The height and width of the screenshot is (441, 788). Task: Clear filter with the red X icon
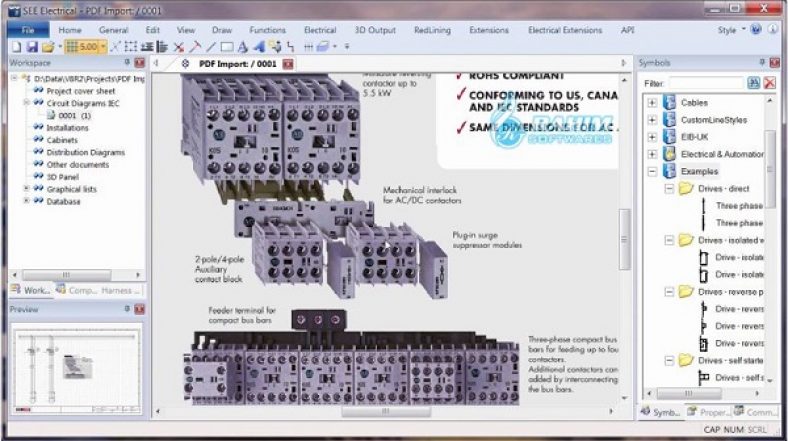pyautogui.click(x=769, y=83)
